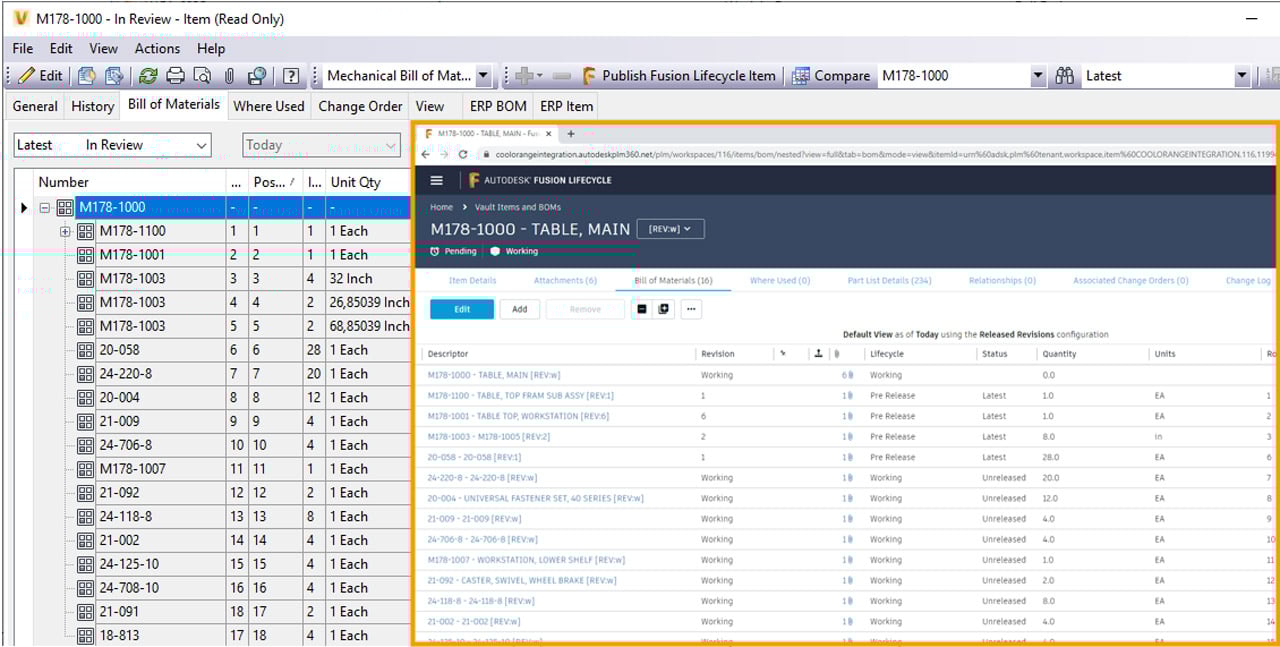Switch to the Where Used tab
This screenshot has height=647, width=1280.
pyautogui.click(x=268, y=106)
